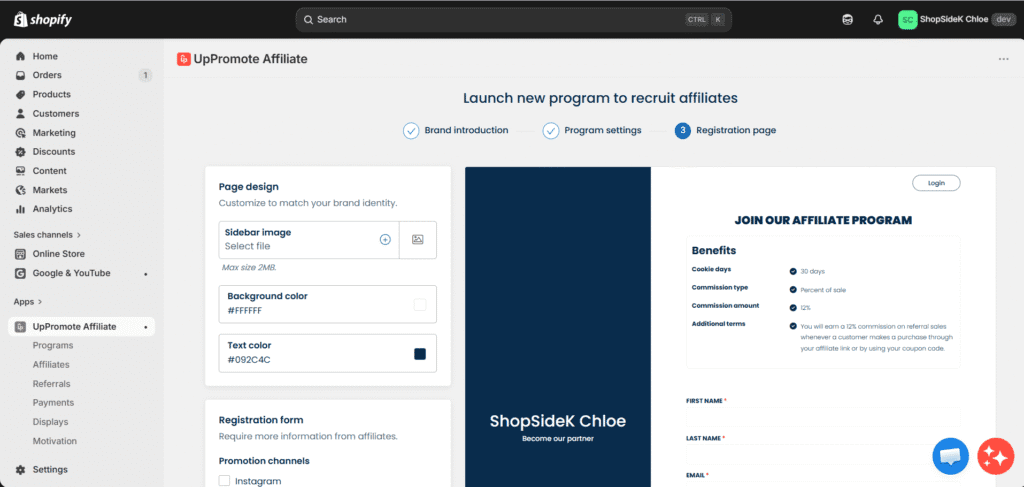
Task: Open Programs in the sidebar
Action: [x=53, y=345]
